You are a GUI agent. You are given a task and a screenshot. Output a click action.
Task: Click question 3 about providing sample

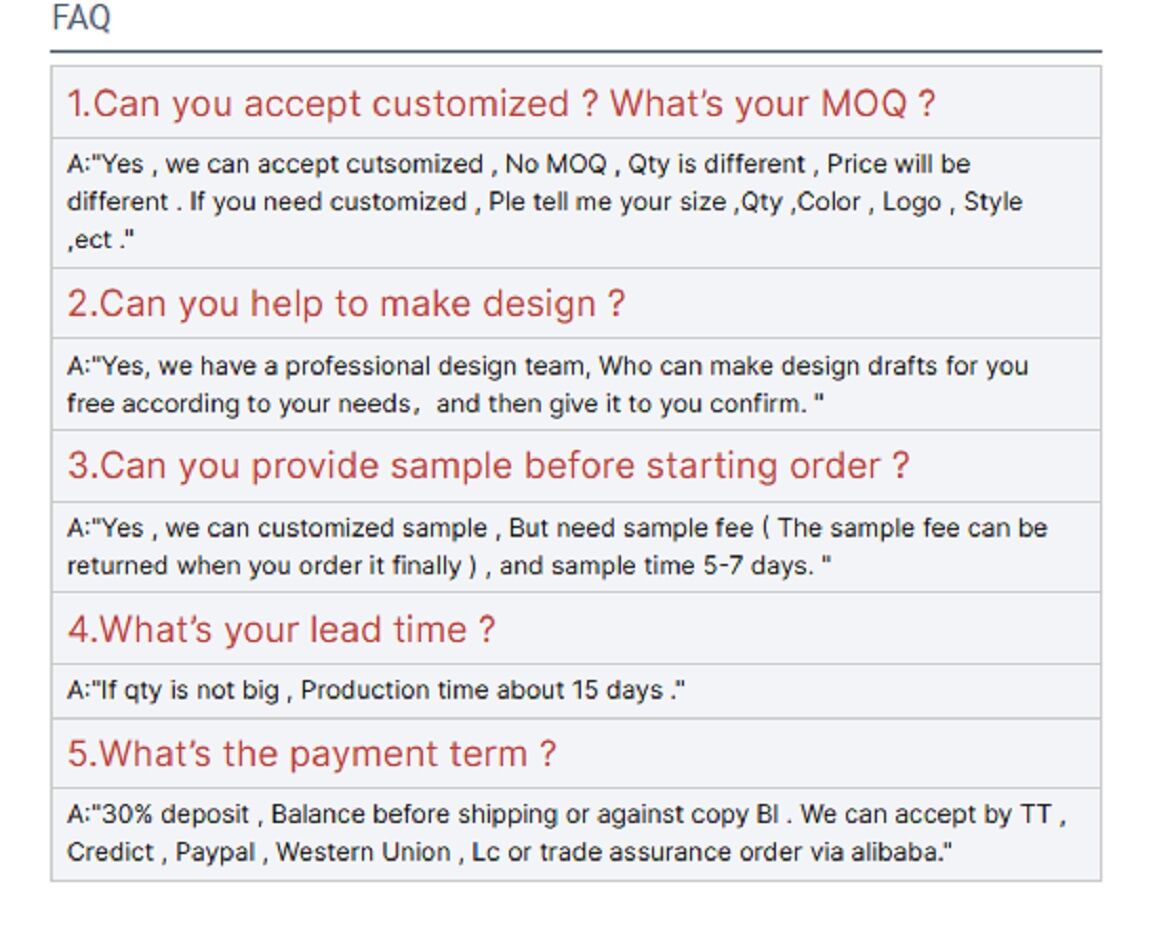pyautogui.click(x=488, y=466)
